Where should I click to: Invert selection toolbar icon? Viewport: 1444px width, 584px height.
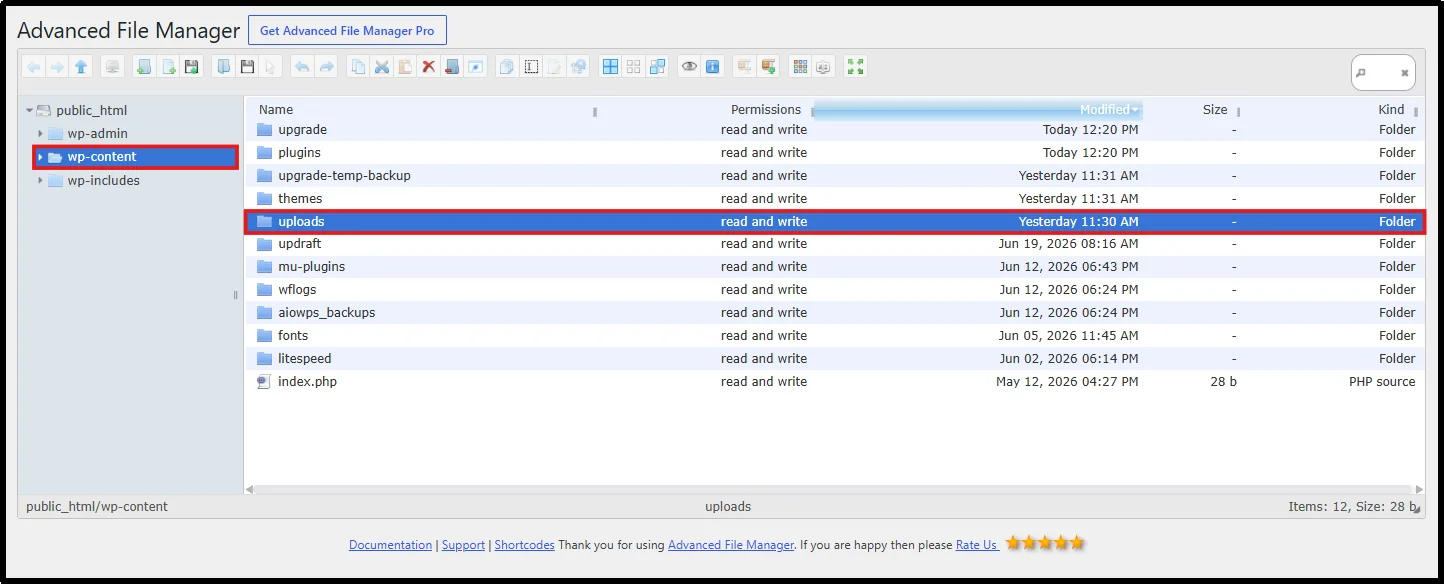[657, 67]
